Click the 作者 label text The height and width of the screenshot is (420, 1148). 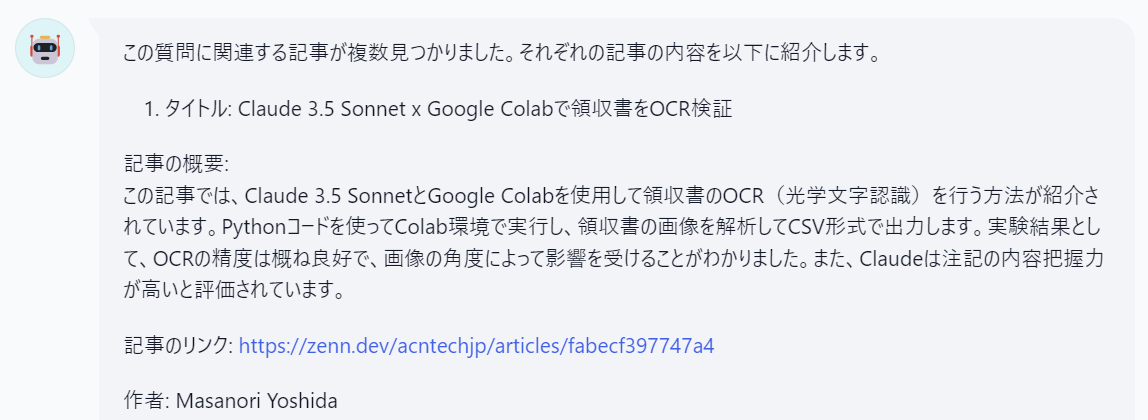click(146, 401)
